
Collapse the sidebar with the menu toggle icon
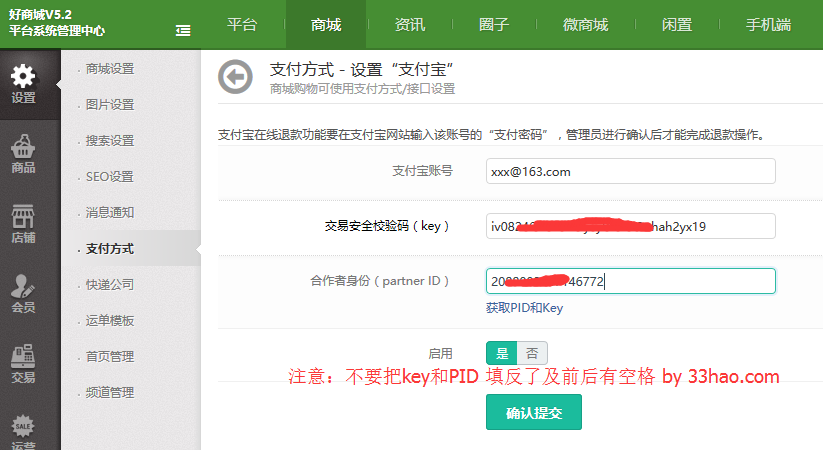(x=183, y=31)
